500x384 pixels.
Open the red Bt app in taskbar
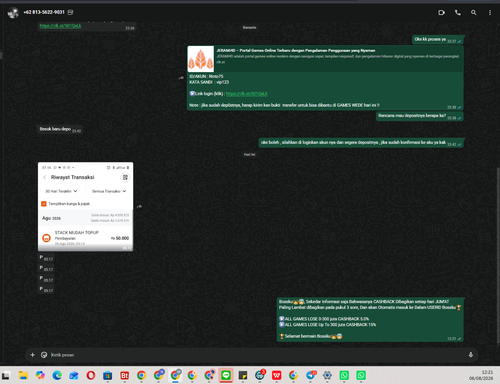coord(124,376)
